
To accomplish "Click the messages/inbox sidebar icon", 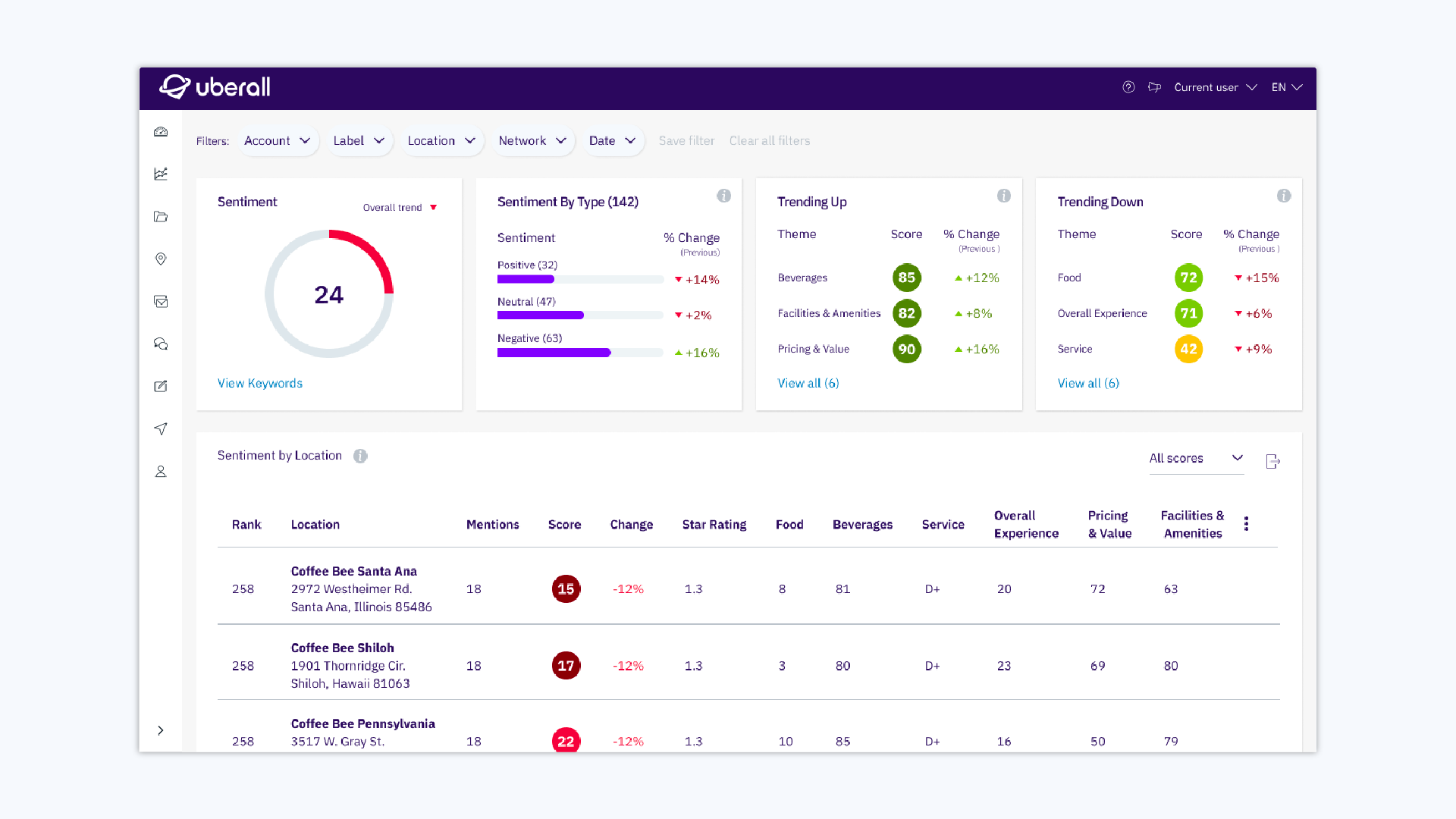I will pos(160,301).
